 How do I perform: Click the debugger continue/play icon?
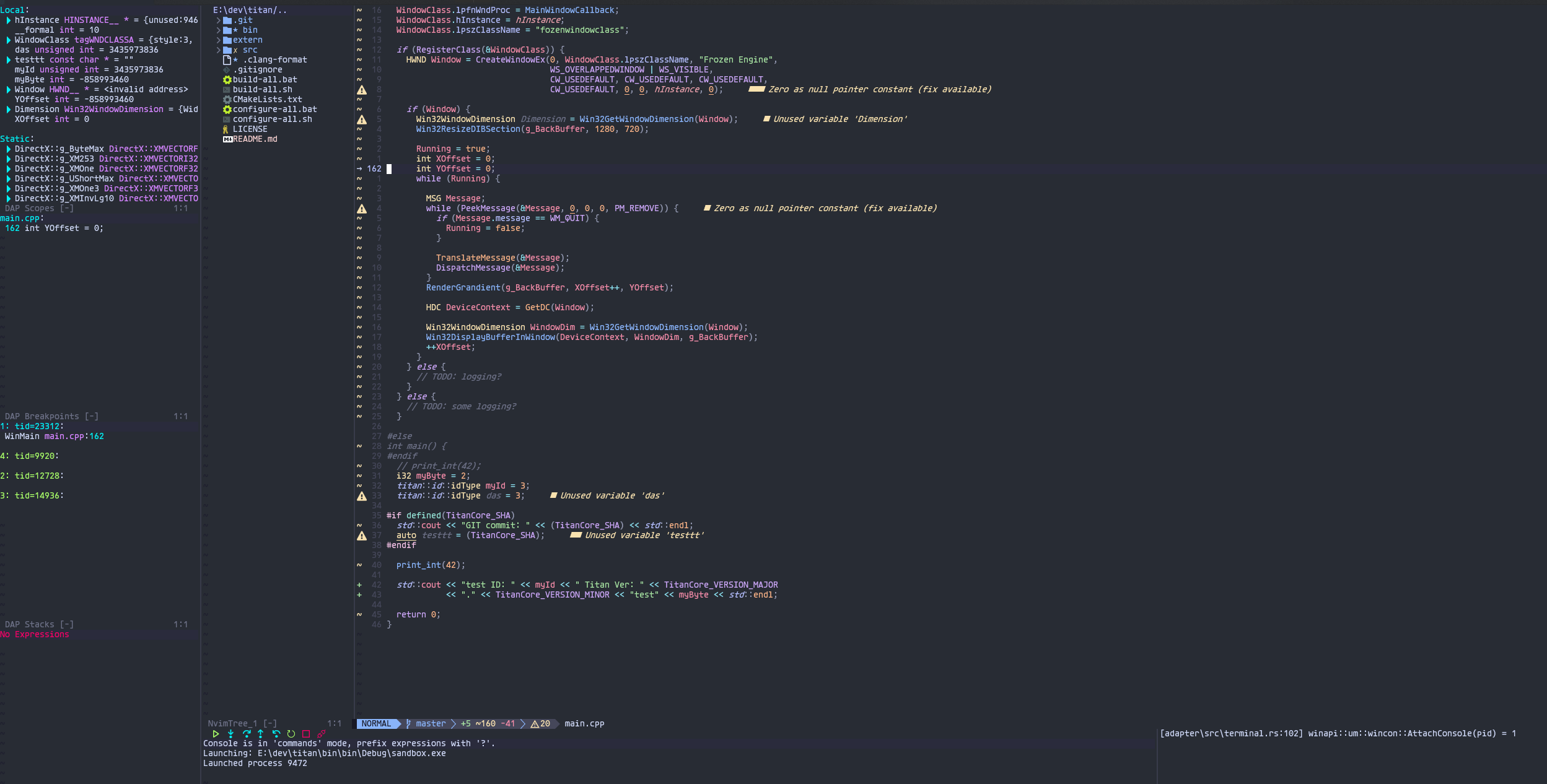[x=216, y=734]
